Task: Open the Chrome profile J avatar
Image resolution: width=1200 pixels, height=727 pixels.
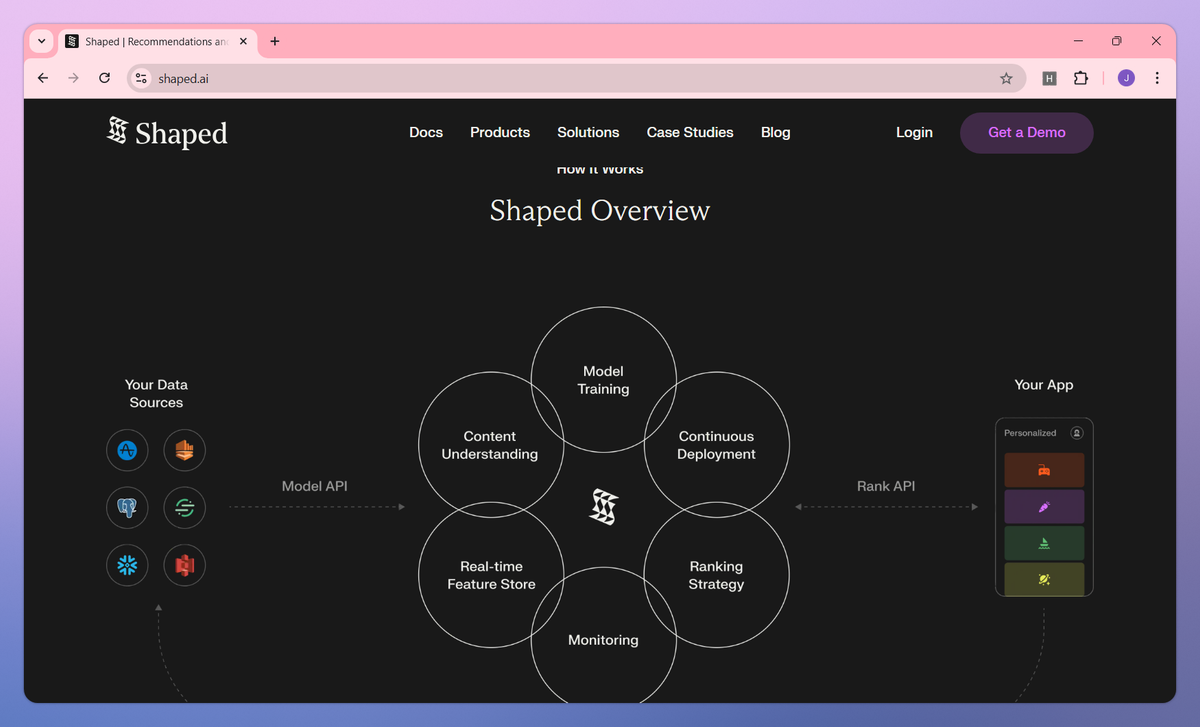Action: 1126,78
